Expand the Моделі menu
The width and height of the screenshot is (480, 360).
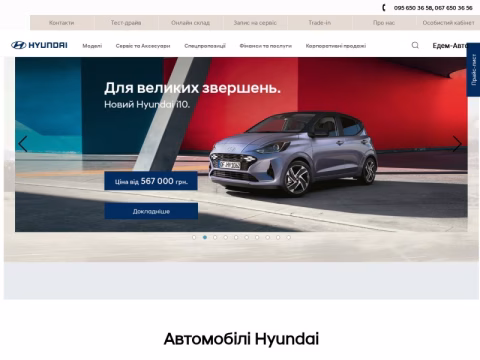point(92,46)
